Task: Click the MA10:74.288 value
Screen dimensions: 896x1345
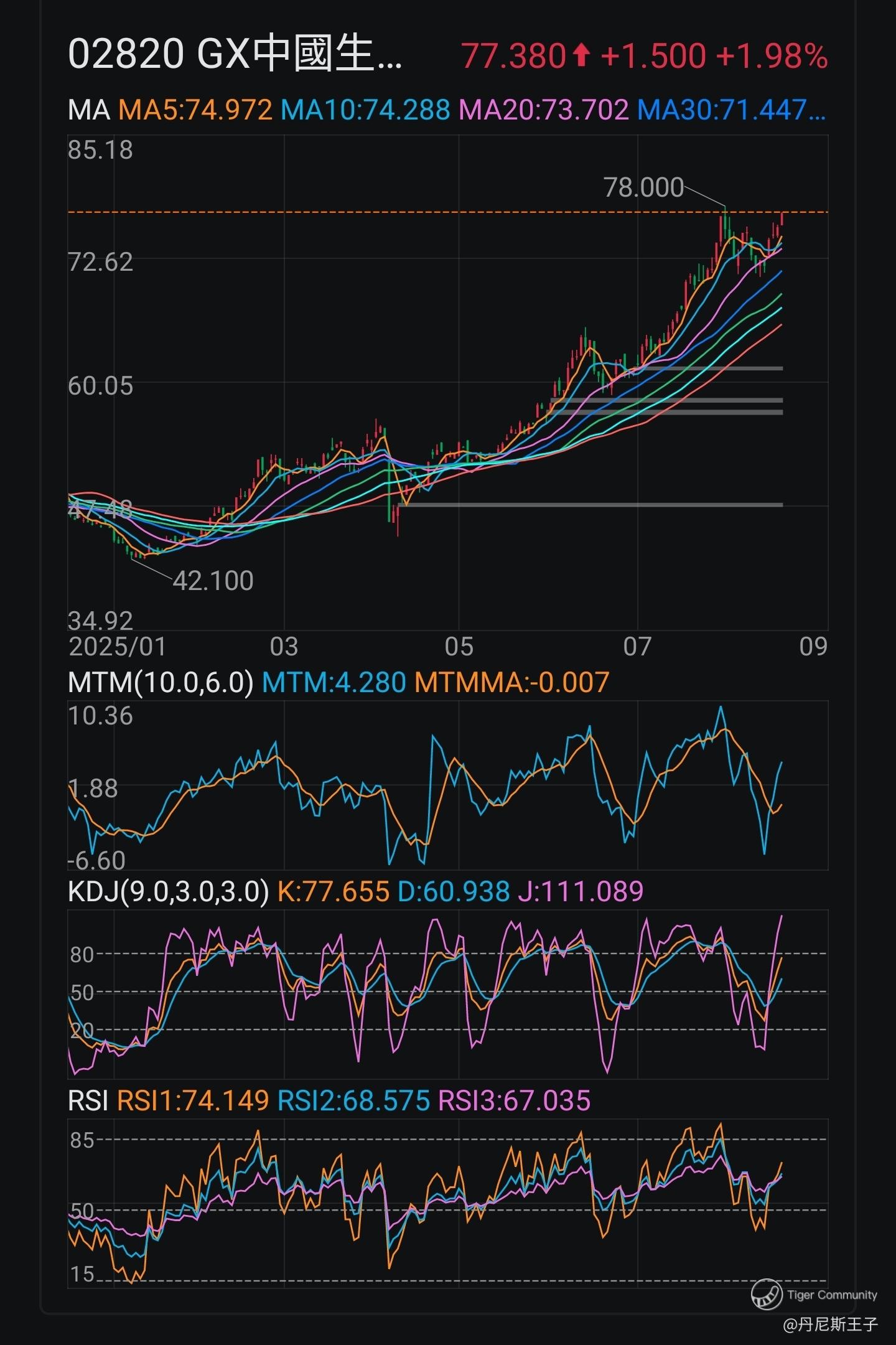Action: pos(365,110)
